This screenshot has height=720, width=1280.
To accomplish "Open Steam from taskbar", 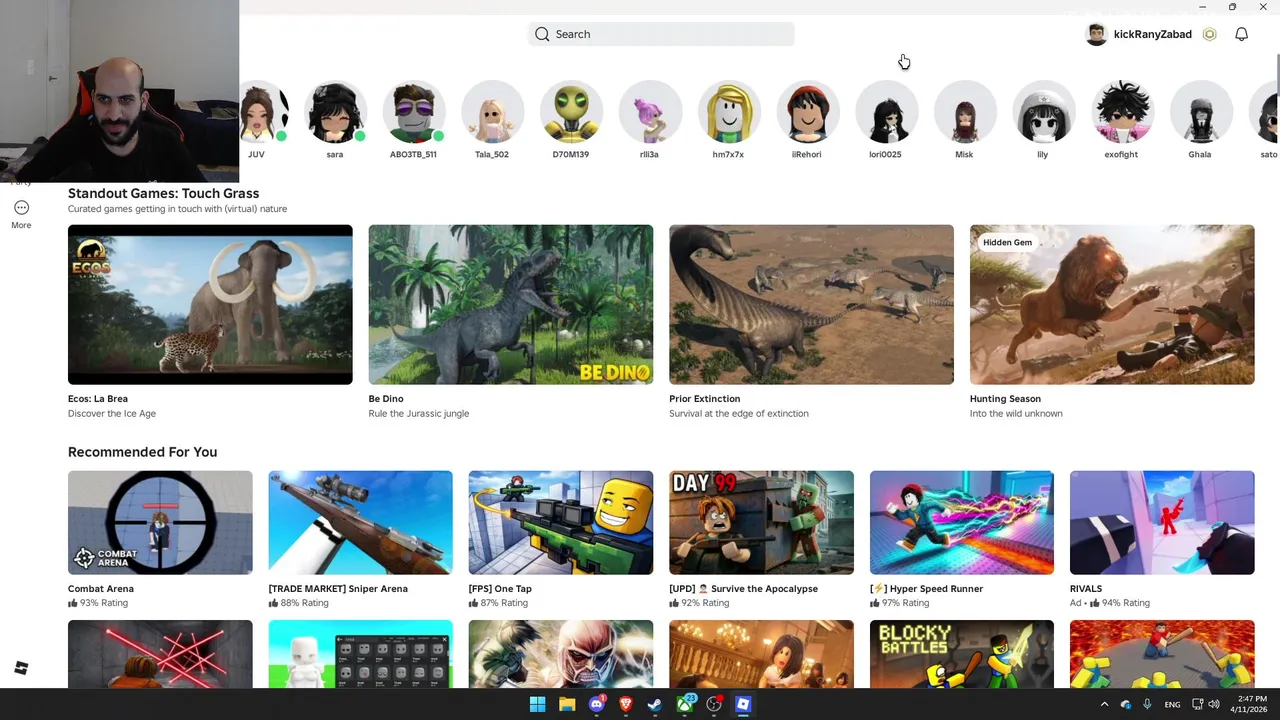I will [655, 704].
